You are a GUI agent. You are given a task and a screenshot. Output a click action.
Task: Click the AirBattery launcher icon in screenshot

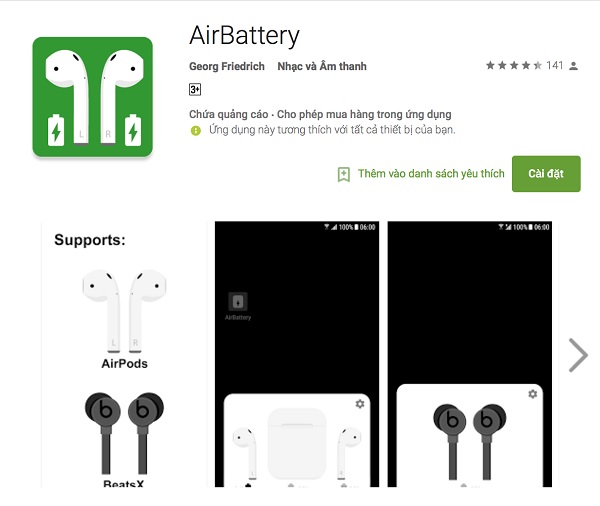[x=238, y=302]
